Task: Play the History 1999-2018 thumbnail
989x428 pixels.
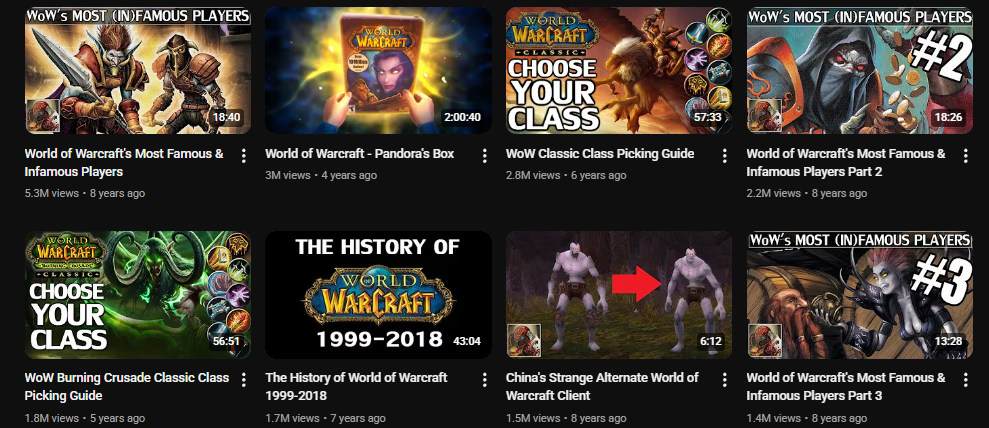Action: [x=378, y=294]
